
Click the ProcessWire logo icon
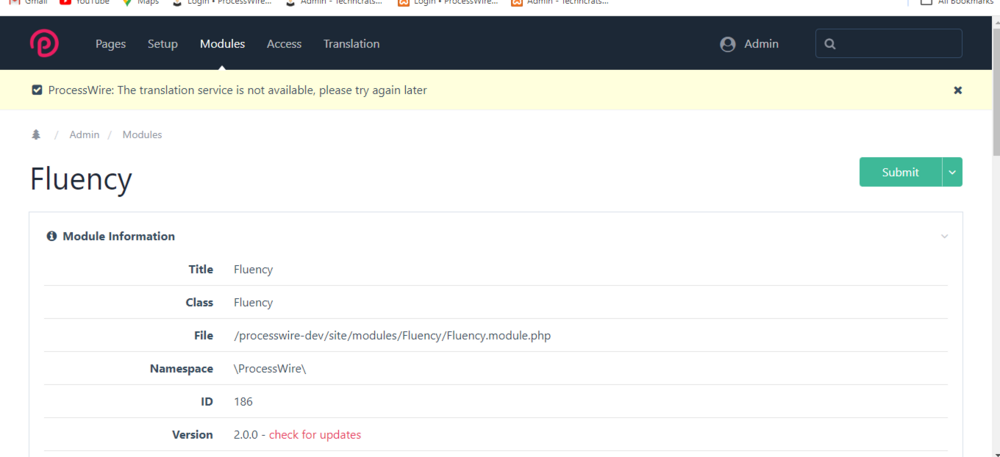pos(44,43)
